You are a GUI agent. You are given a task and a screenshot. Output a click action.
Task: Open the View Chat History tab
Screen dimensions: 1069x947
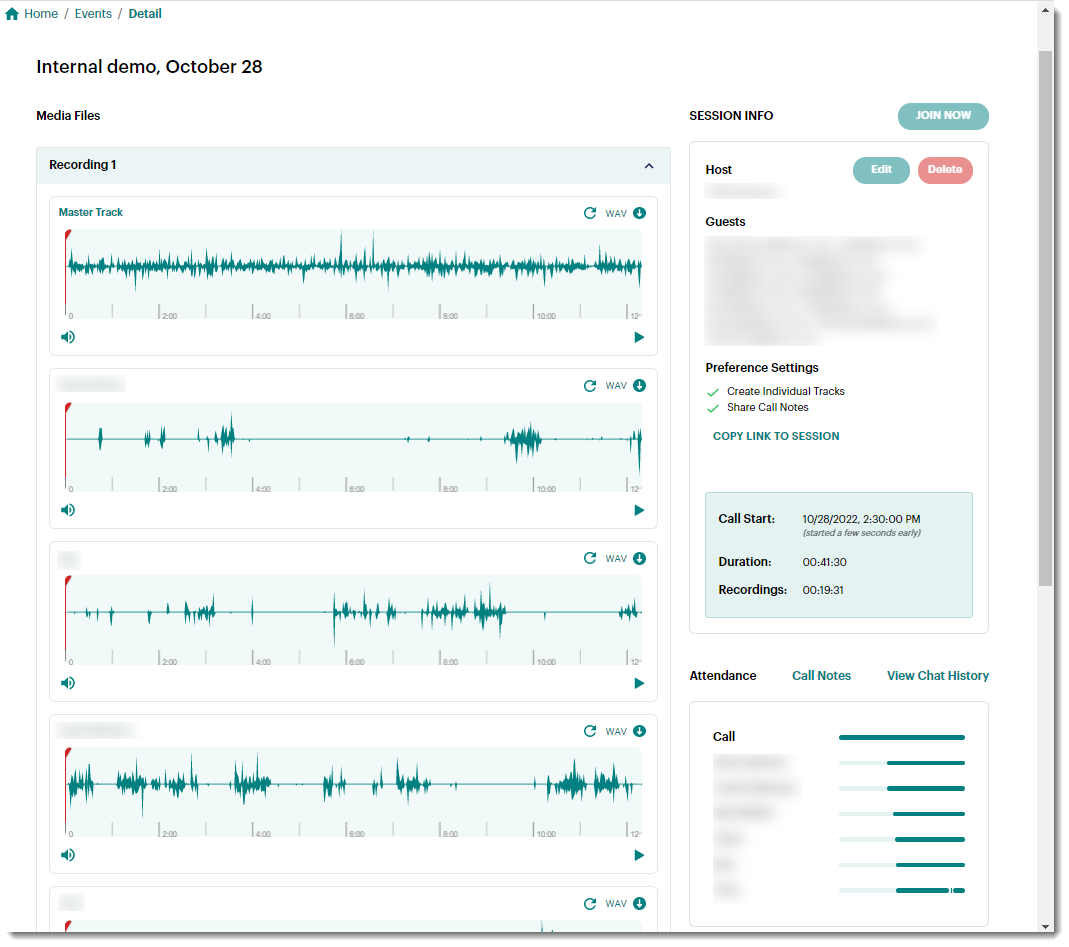(937, 676)
